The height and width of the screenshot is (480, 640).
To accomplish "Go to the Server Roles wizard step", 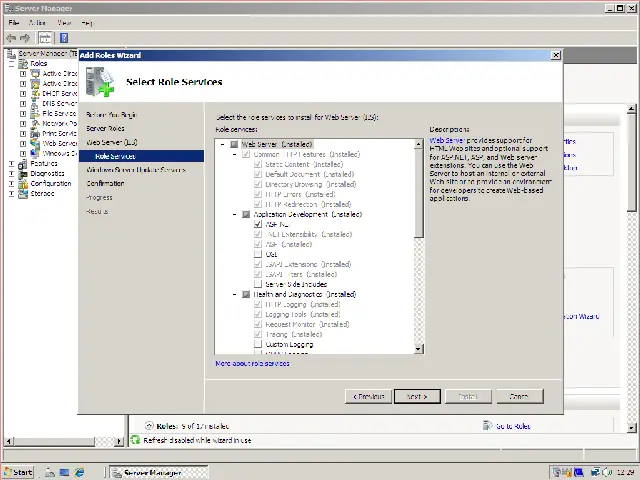I will [105, 129].
